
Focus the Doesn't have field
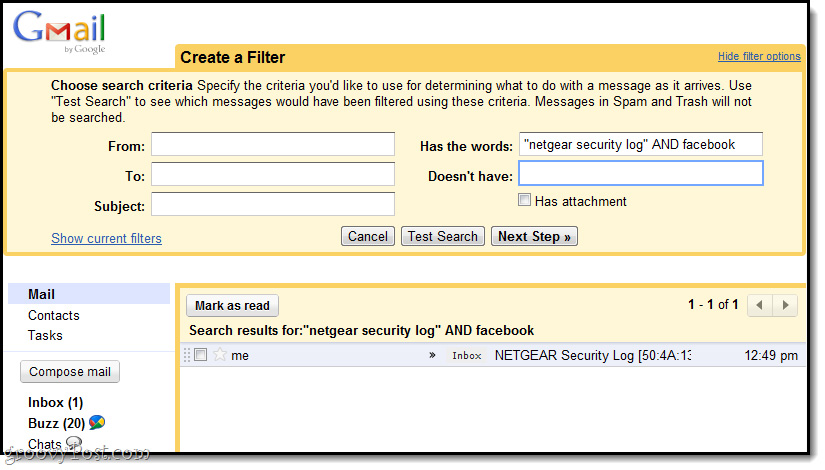click(640, 173)
